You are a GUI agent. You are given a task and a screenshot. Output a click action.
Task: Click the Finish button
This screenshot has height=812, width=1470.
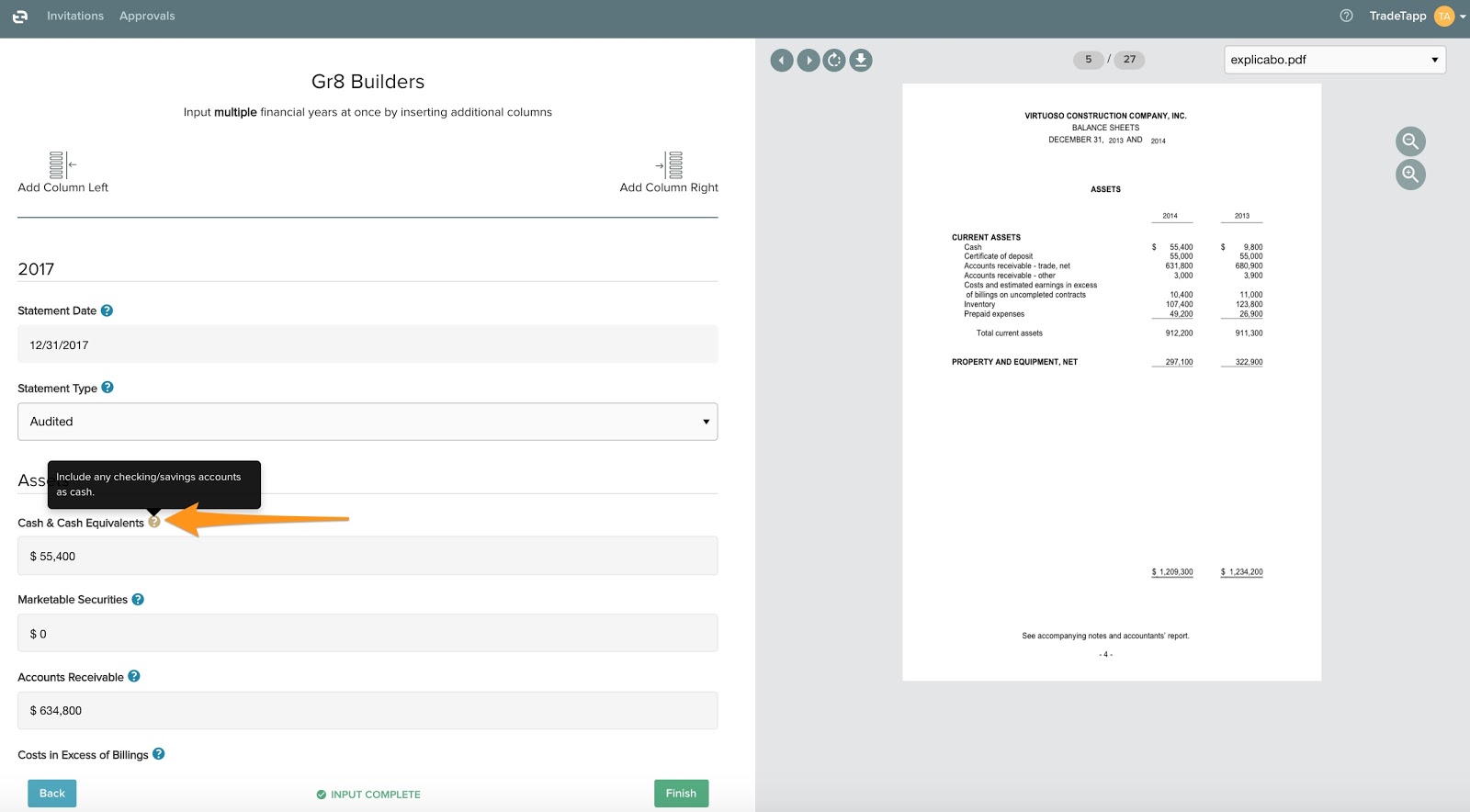point(681,794)
